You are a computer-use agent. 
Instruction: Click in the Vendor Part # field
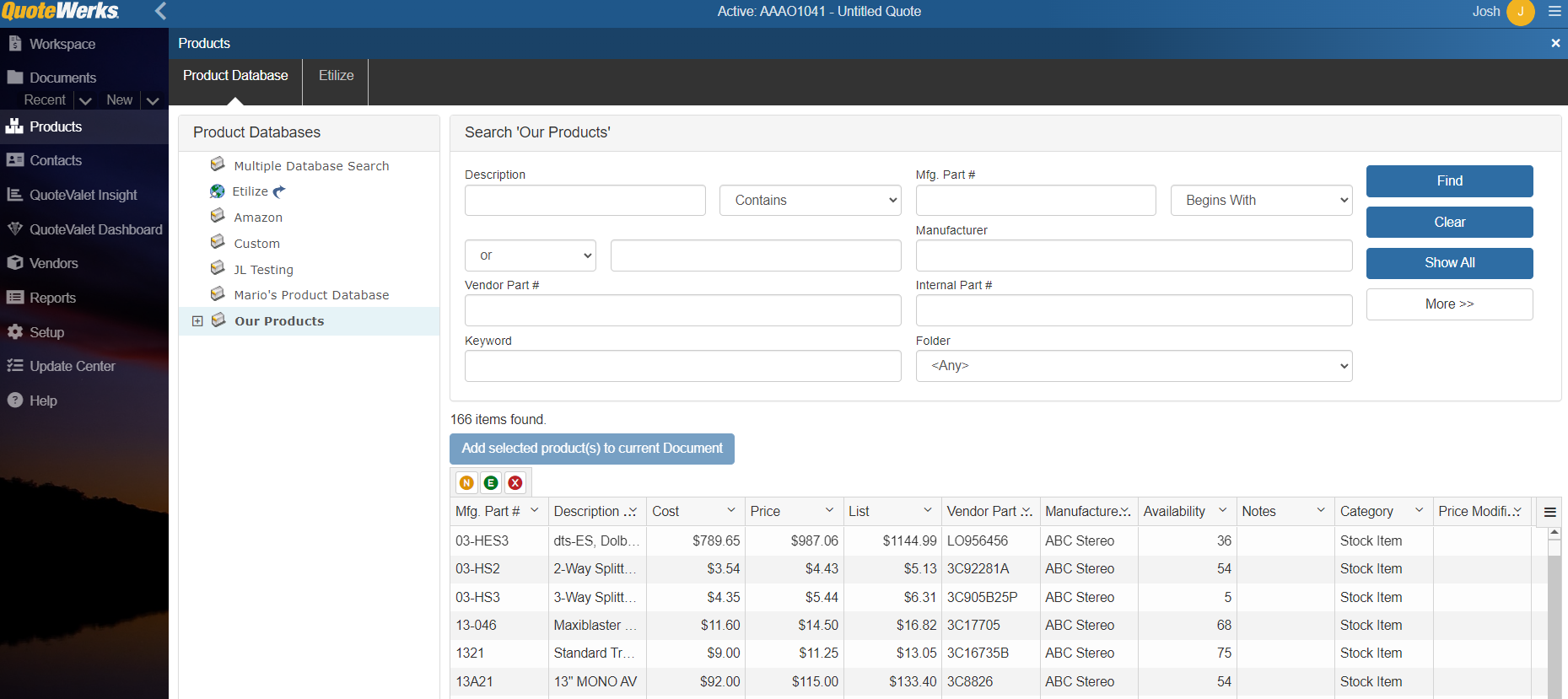click(682, 310)
